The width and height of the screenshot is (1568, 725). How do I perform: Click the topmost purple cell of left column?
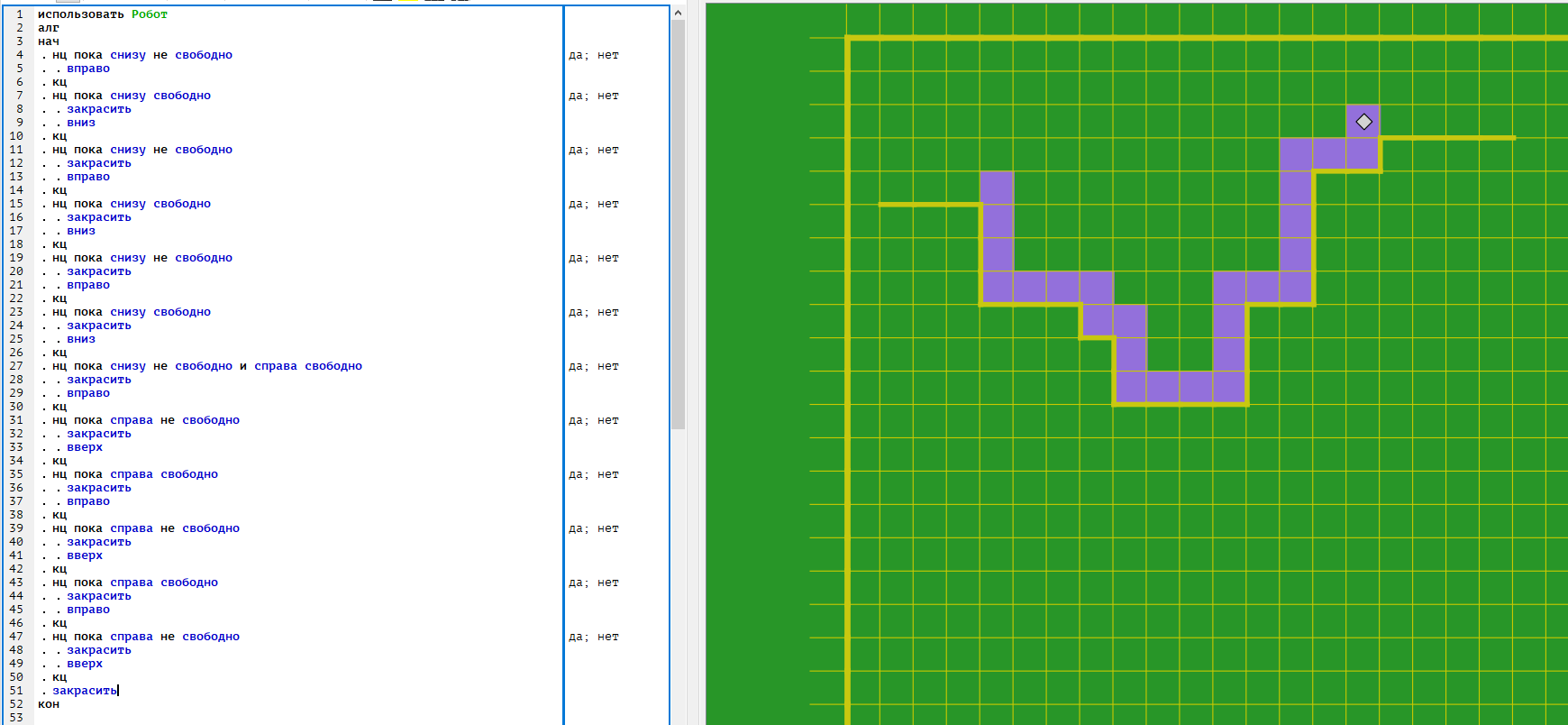[x=996, y=188]
